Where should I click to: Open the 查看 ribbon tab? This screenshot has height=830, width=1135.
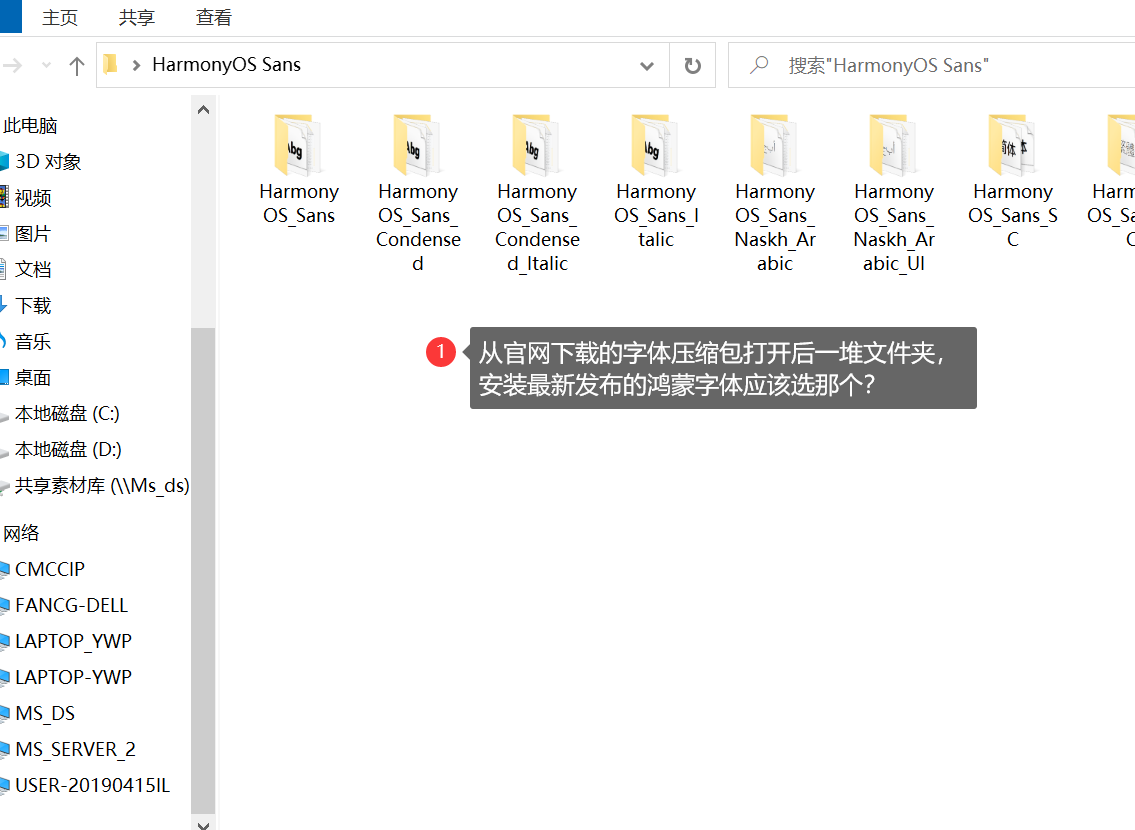[x=214, y=17]
